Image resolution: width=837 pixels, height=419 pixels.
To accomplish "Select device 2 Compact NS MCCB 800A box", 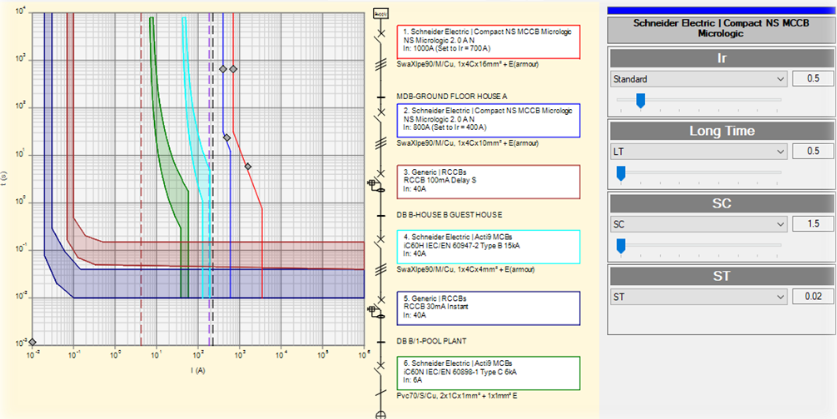I will (x=488, y=121).
